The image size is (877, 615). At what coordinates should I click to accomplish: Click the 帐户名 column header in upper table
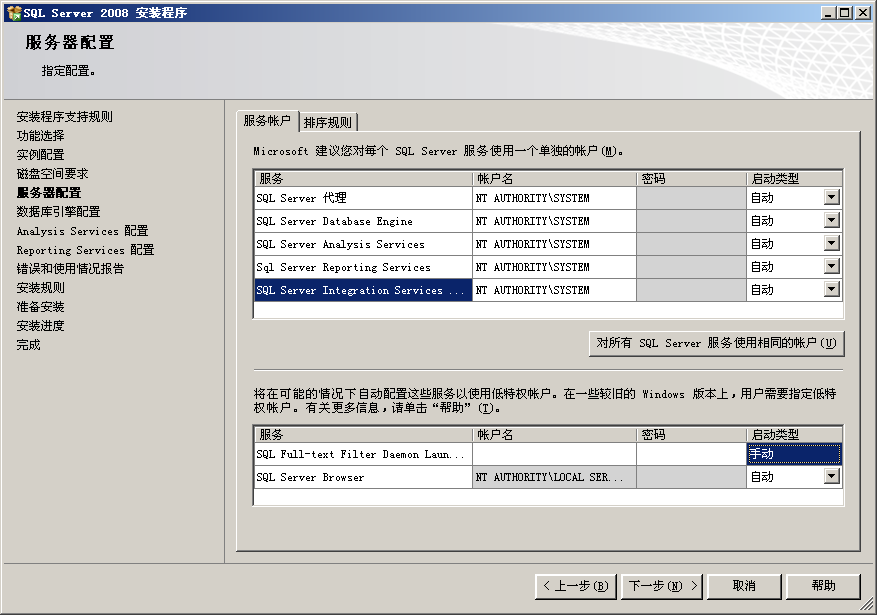pyautogui.click(x=555, y=179)
